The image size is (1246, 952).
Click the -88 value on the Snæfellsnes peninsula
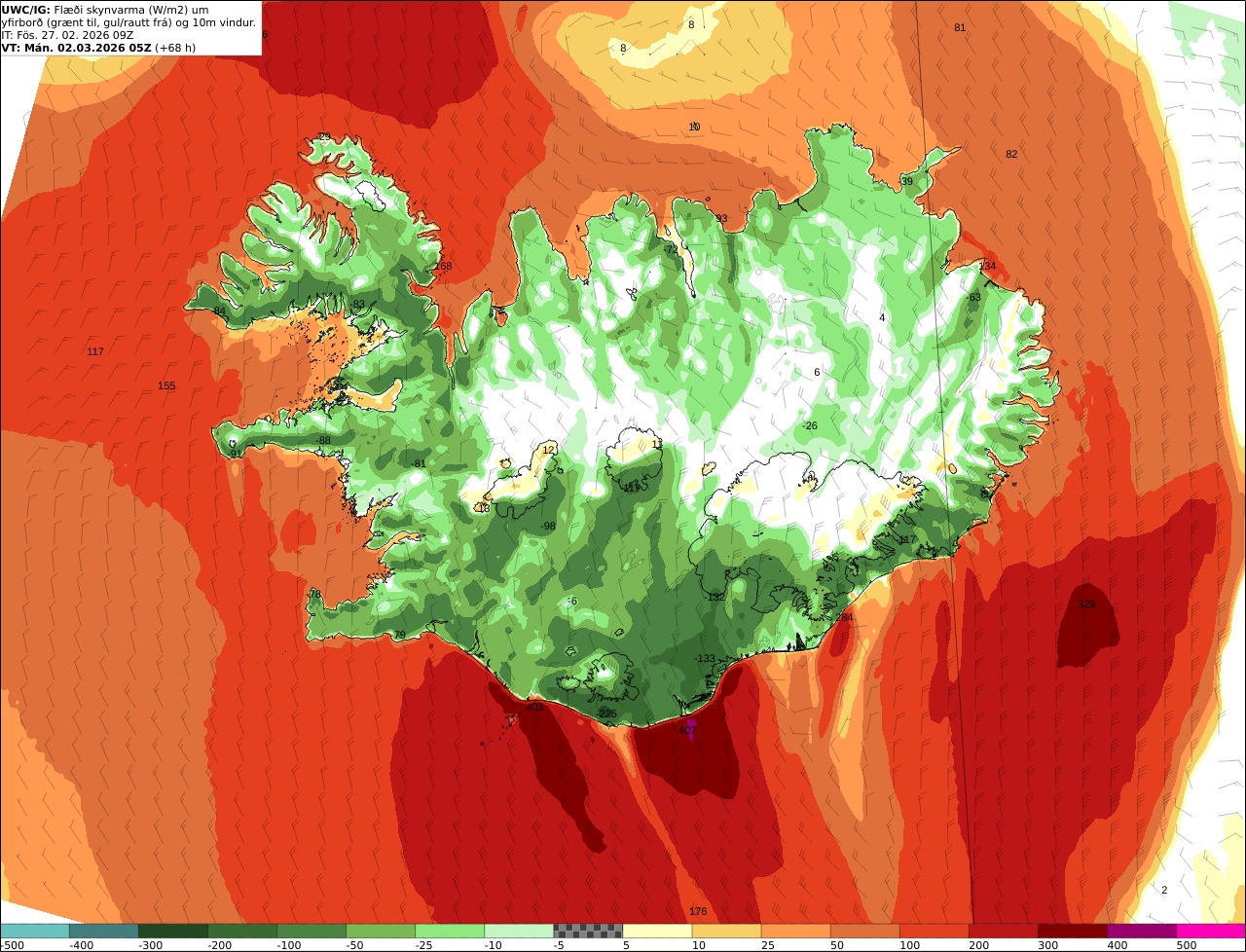[323, 440]
